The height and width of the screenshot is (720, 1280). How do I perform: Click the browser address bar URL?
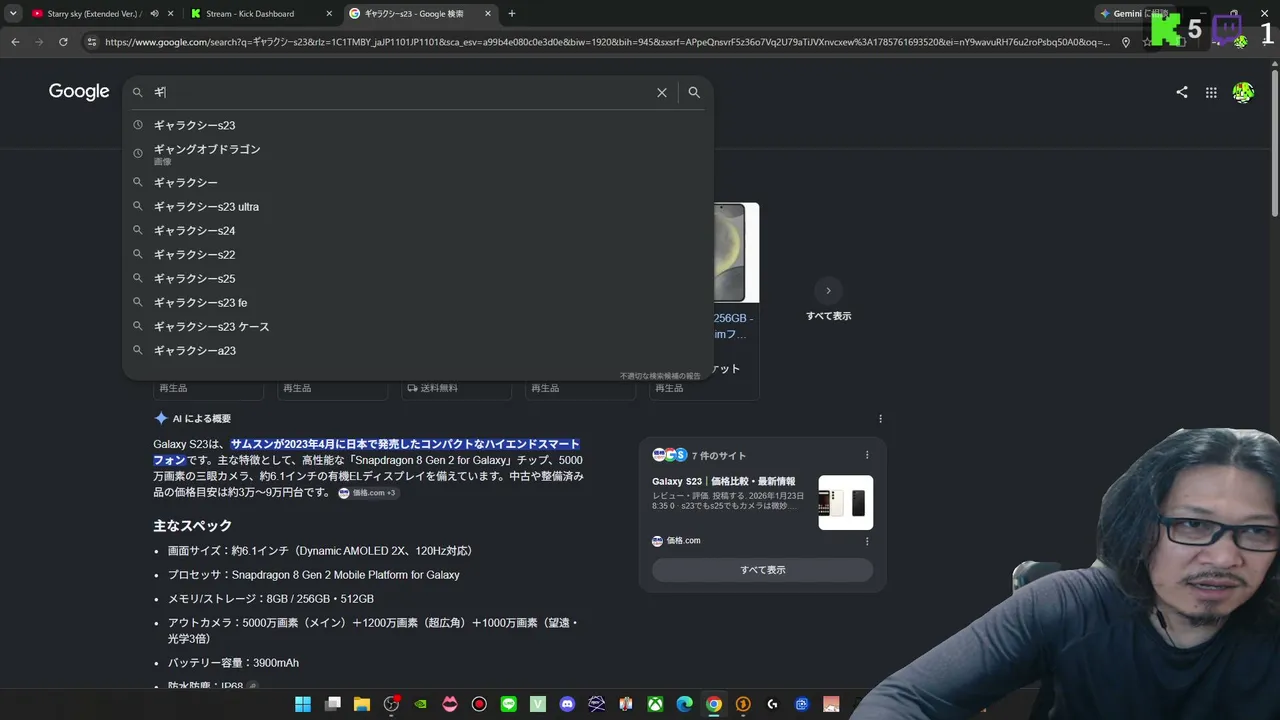tap(607, 42)
